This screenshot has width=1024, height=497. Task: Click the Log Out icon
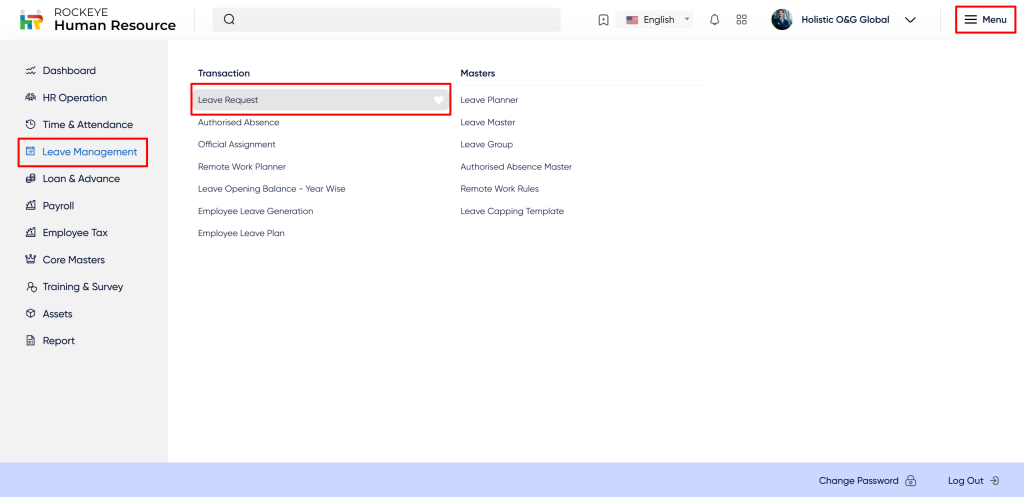tap(994, 481)
